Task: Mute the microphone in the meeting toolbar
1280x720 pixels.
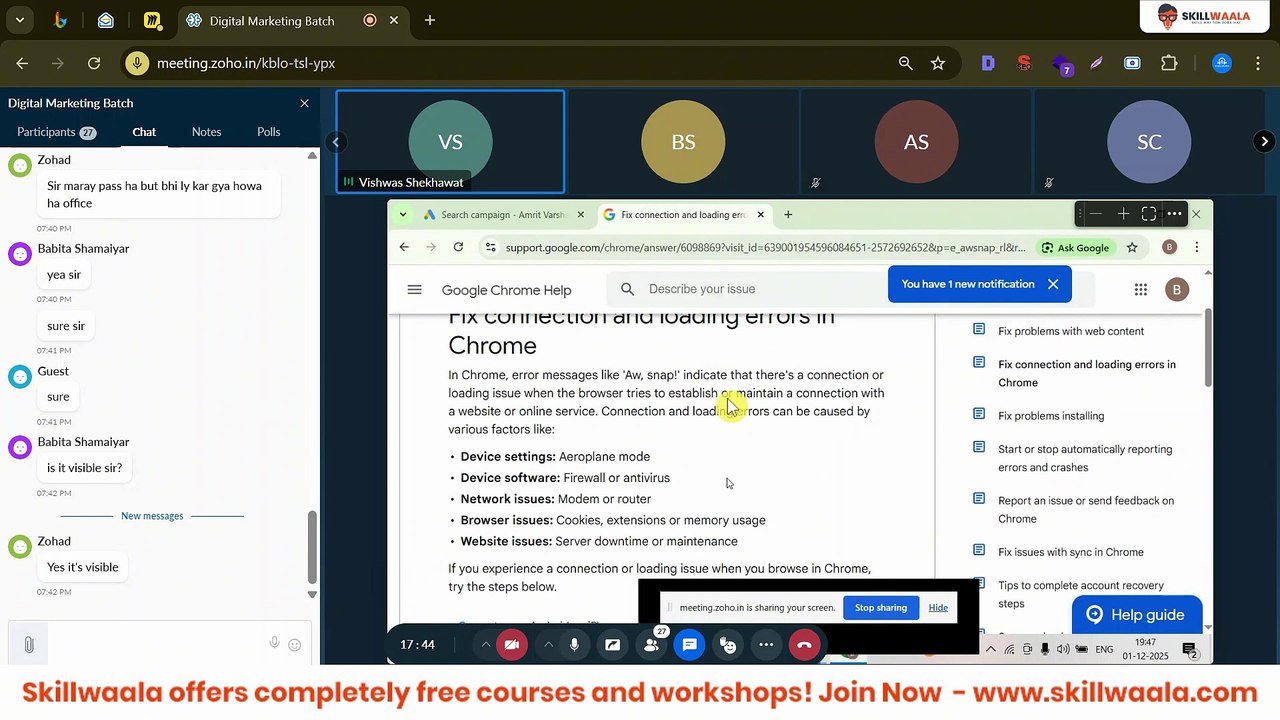Action: (574, 645)
